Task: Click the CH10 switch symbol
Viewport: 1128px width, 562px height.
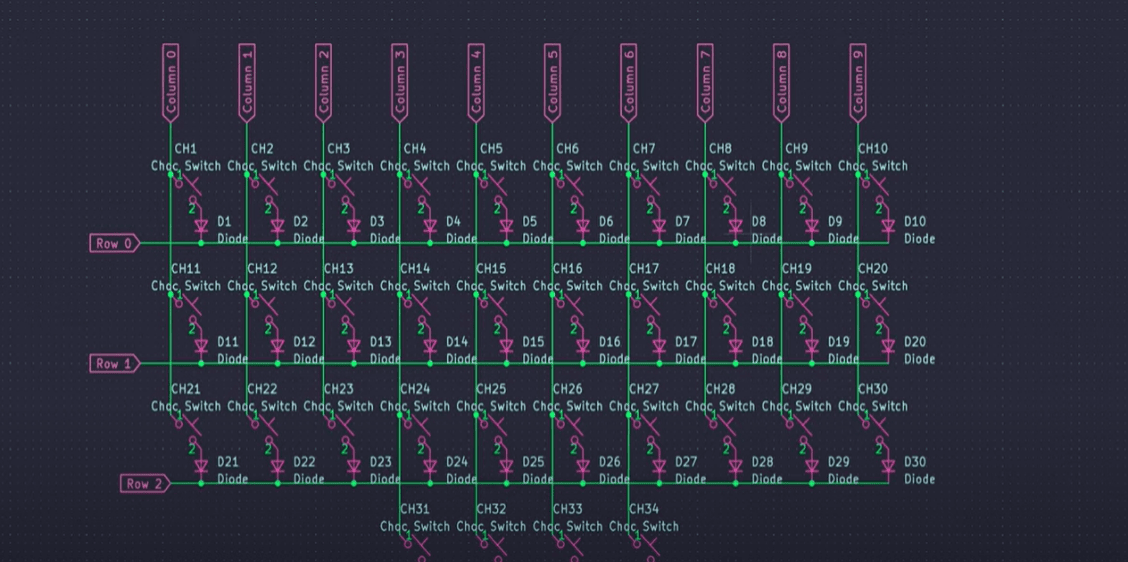Action: [873, 185]
